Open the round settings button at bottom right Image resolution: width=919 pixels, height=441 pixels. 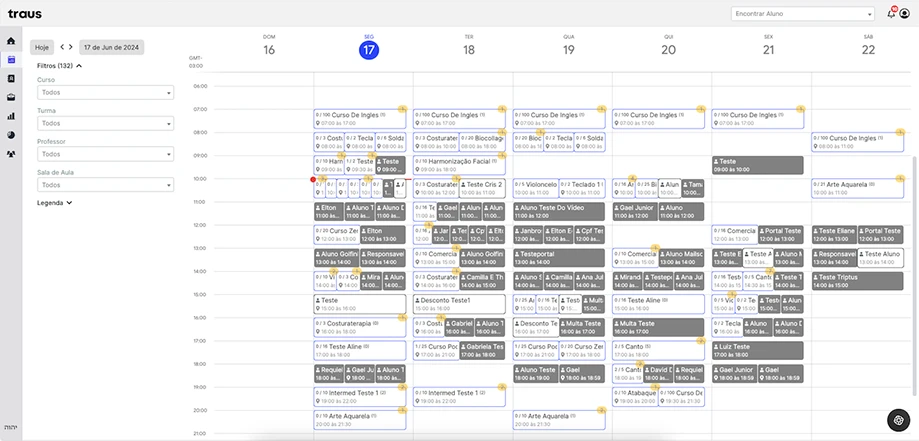(898, 420)
